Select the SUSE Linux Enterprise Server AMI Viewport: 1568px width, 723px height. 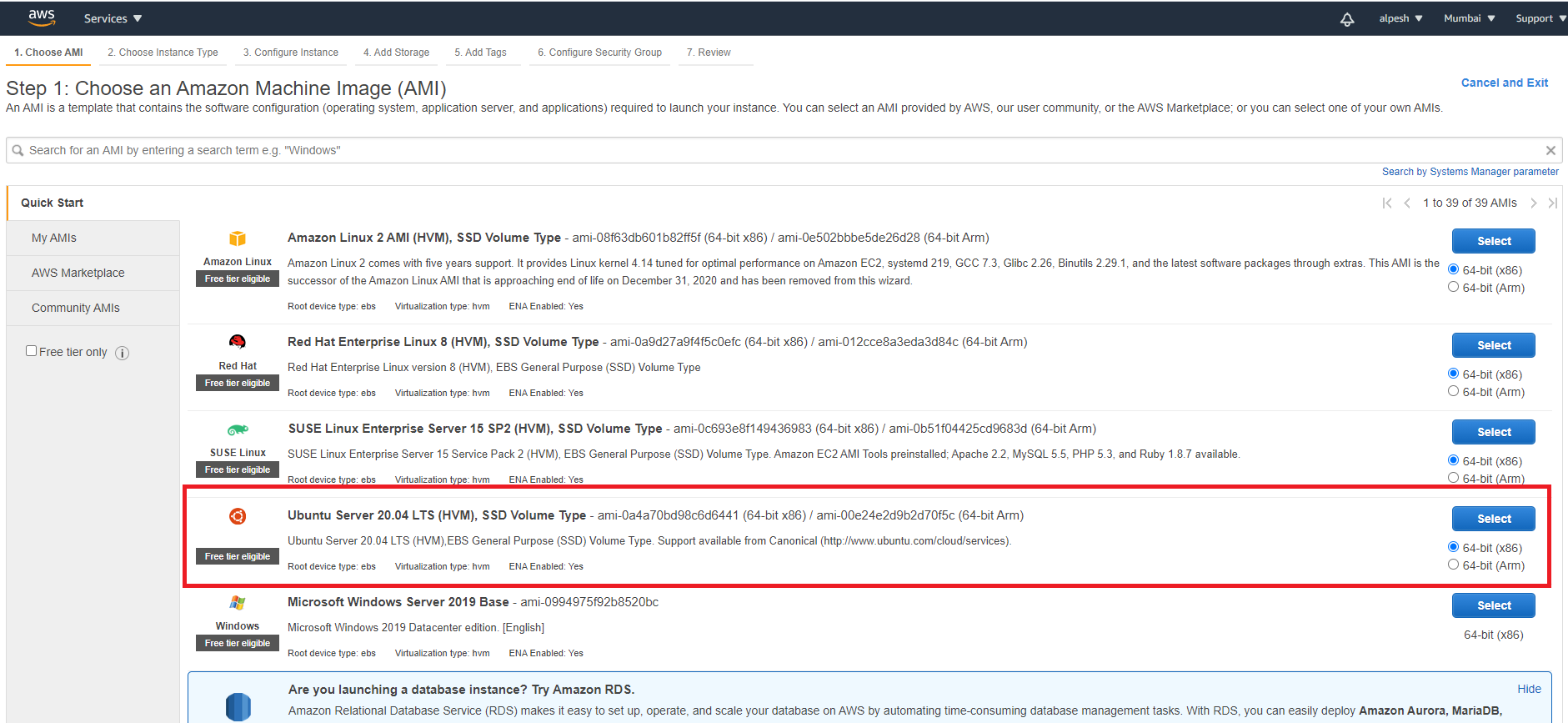coord(1494,432)
